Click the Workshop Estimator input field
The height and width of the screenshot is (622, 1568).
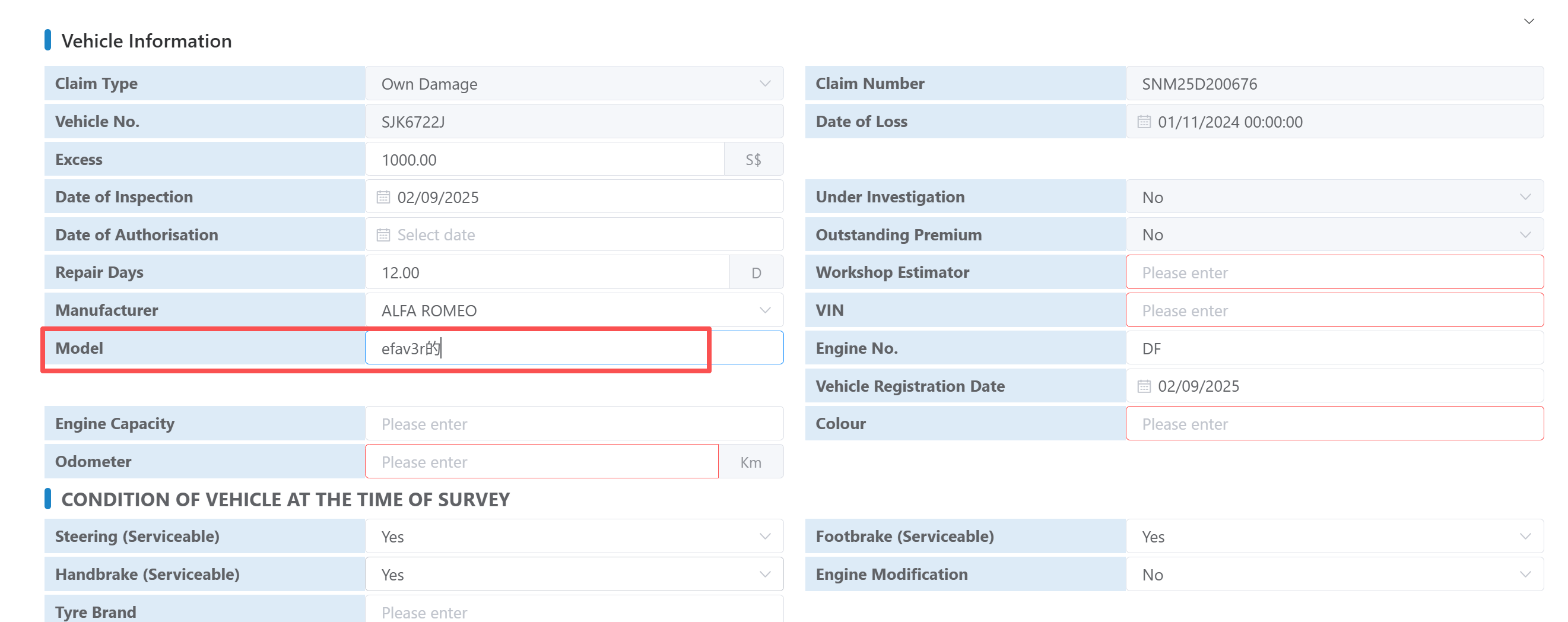click(1333, 272)
